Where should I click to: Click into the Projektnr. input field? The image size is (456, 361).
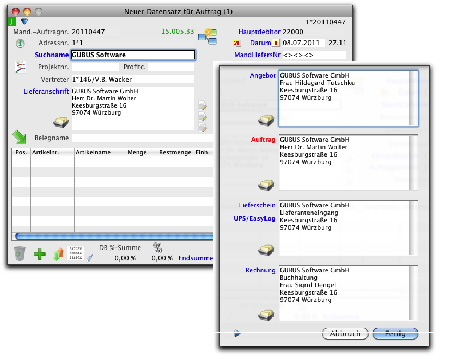tap(95, 67)
